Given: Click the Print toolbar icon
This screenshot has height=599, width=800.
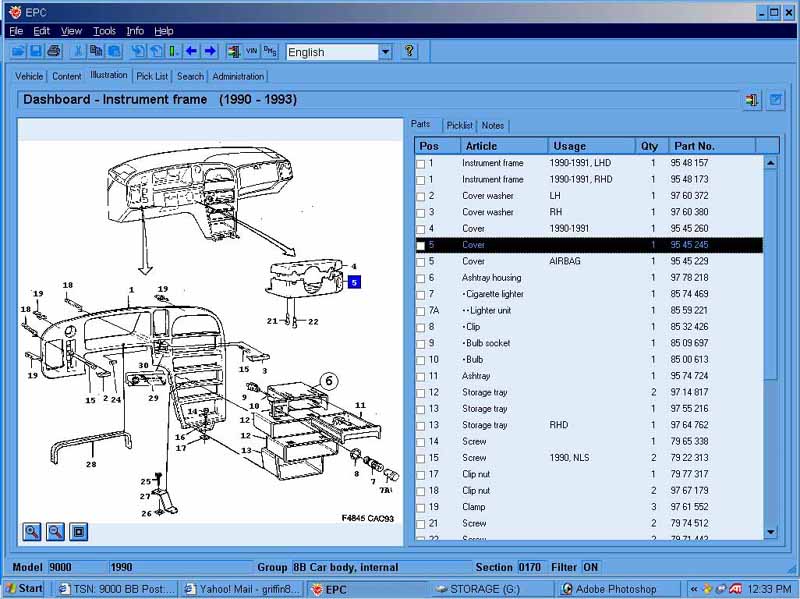Looking at the screenshot, I should 53,51.
